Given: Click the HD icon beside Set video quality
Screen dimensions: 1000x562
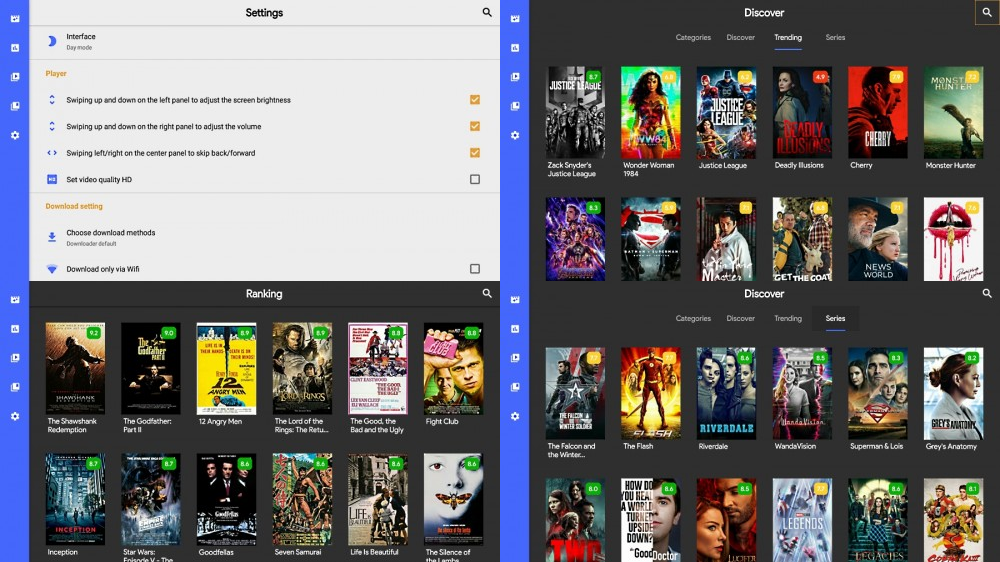Looking at the screenshot, I should pos(52,179).
